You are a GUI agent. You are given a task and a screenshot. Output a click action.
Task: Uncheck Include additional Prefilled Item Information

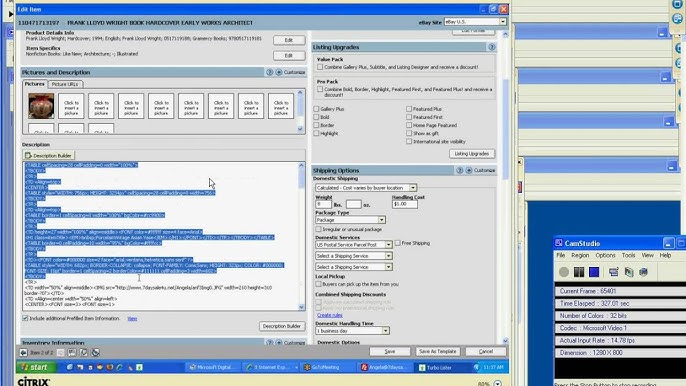25,318
